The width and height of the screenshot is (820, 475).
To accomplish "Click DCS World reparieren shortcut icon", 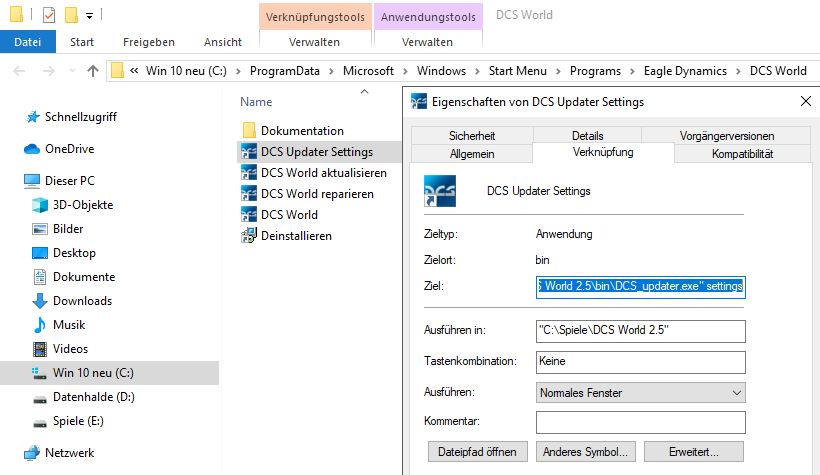I will tap(249, 194).
